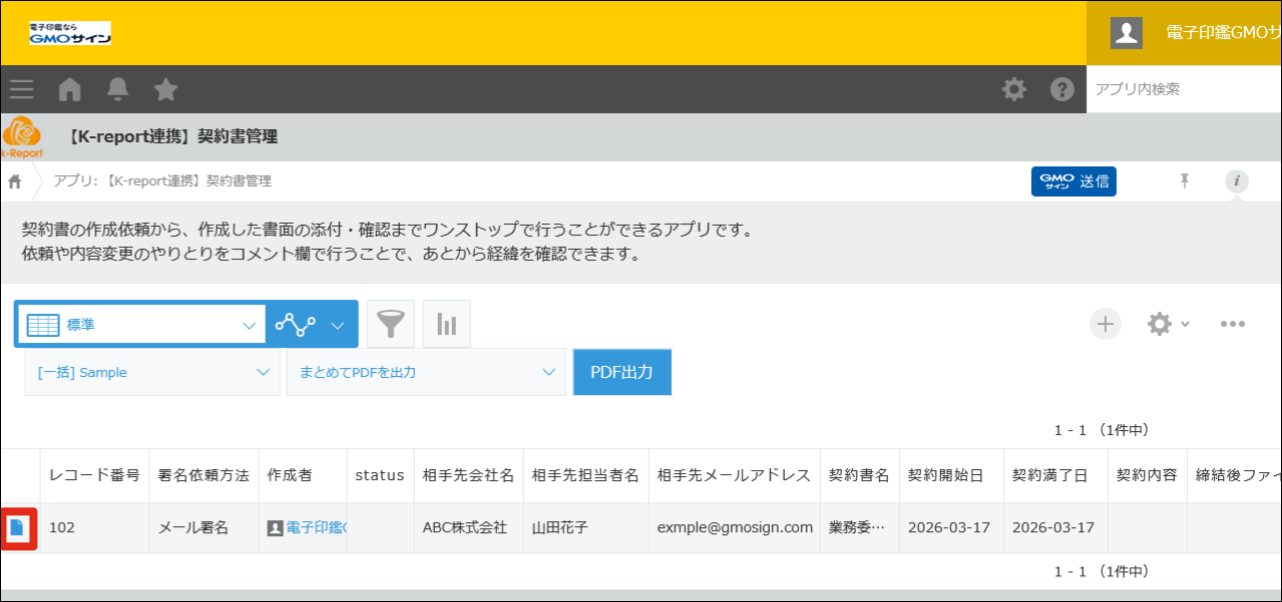Open the help question mark icon
This screenshot has width=1282, height=602.
pos(1062,90)
